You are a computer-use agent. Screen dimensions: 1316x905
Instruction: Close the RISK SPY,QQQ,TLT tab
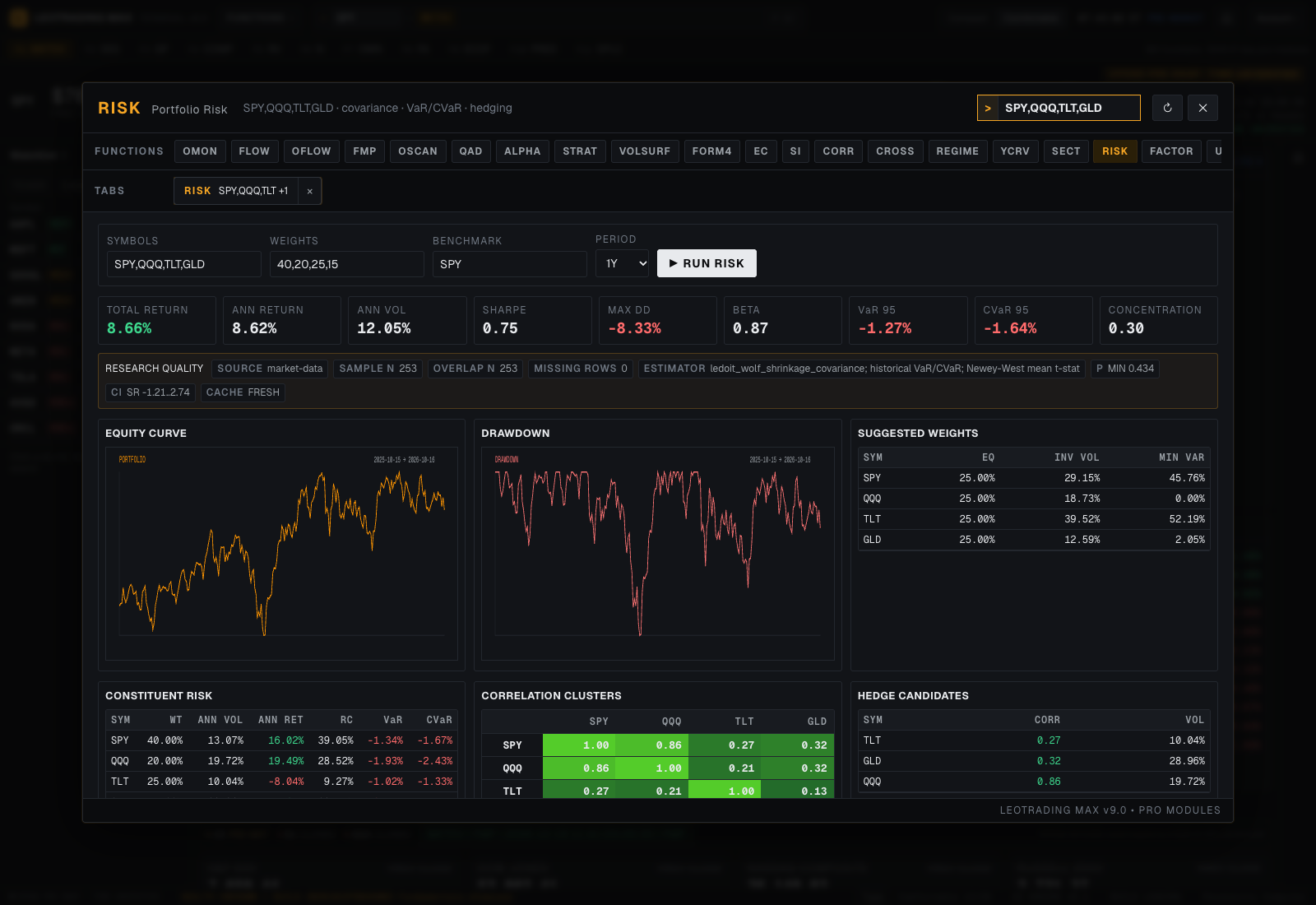[x=310, y=191]
